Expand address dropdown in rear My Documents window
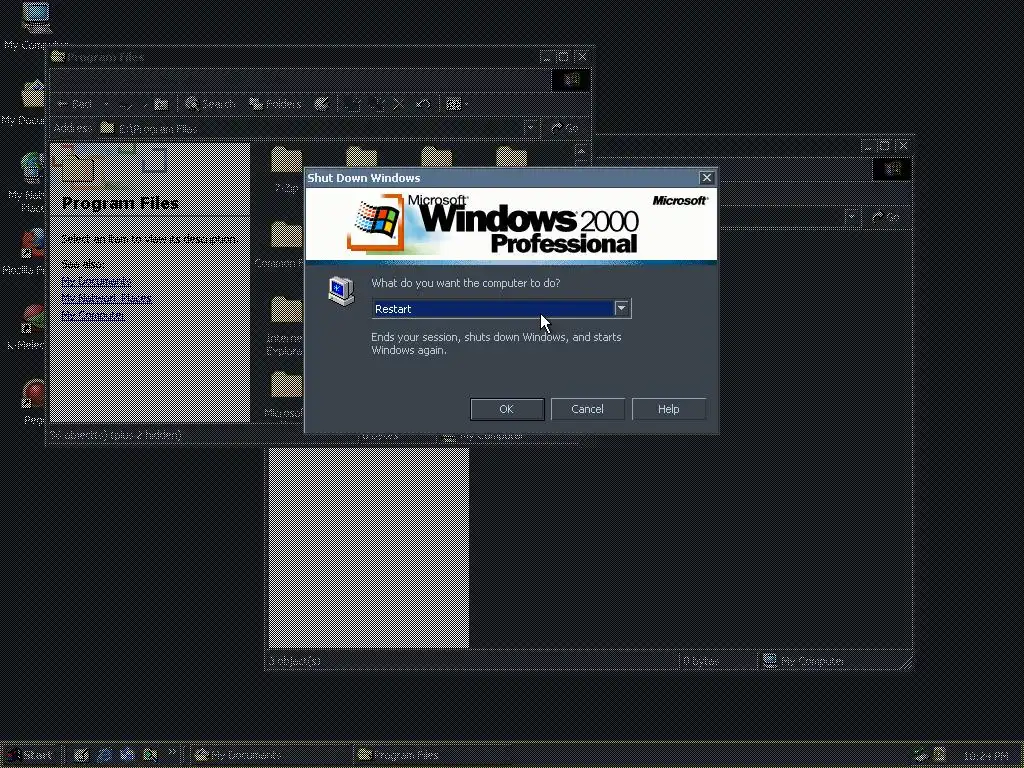1024x768 pixels. click(x=851, y=217)
